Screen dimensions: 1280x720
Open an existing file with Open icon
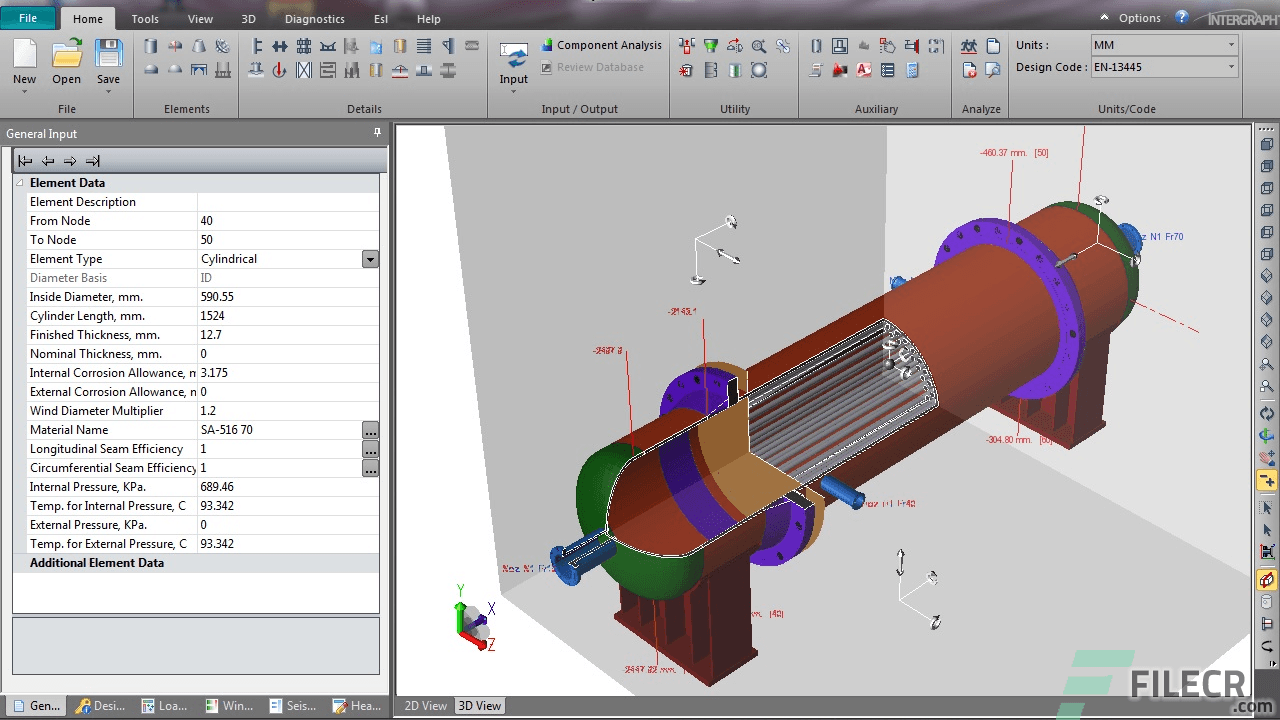67,61
